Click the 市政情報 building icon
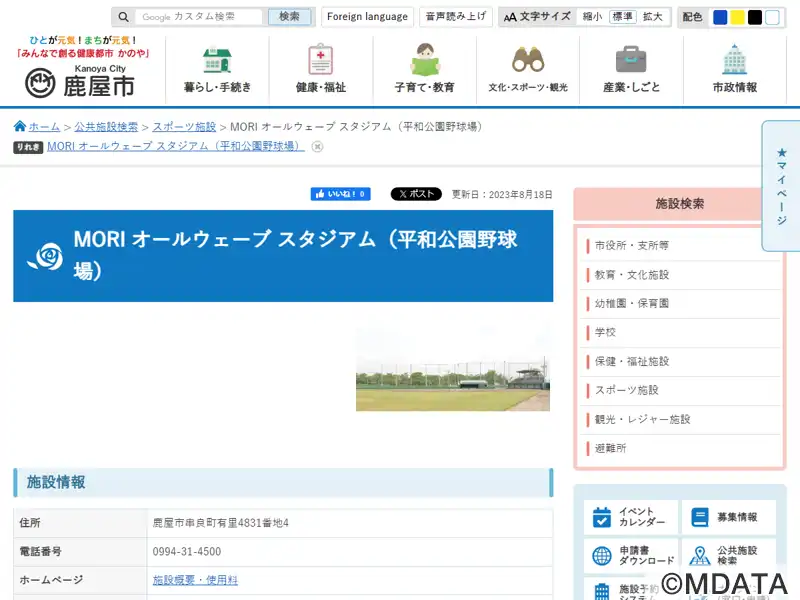Image resolution: width=800 pixels, height=600 pixels. (734, 60)
